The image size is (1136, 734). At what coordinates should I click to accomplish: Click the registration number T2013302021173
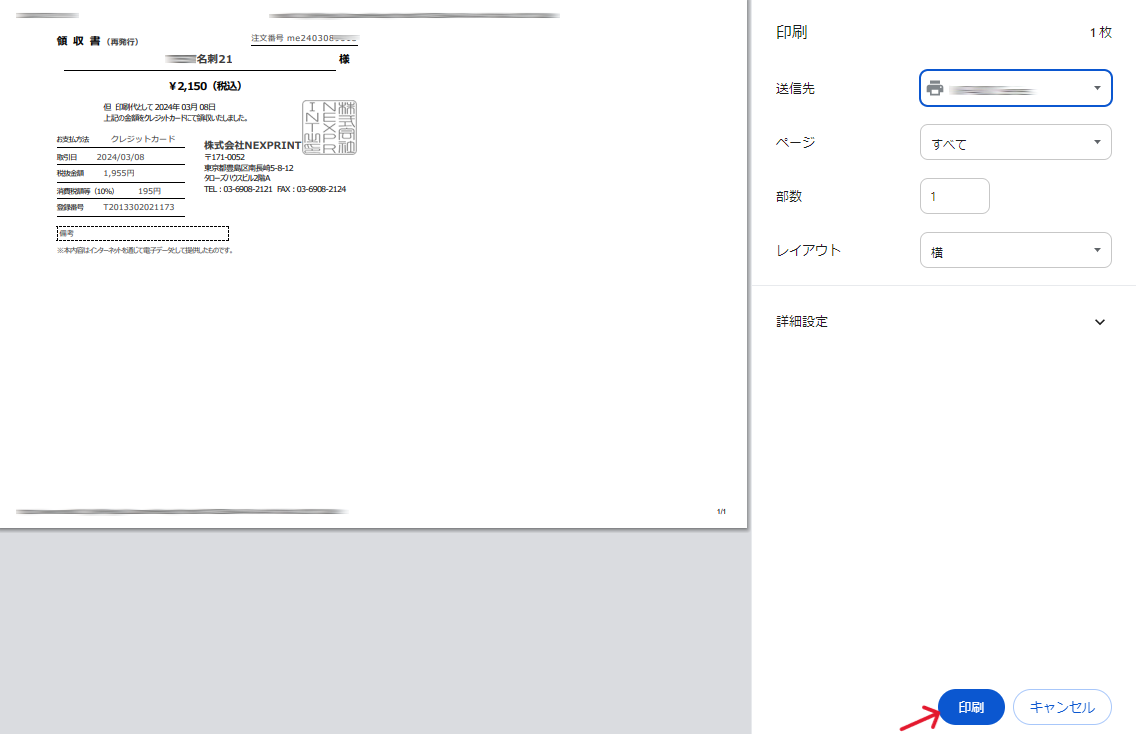pos(139,207)
